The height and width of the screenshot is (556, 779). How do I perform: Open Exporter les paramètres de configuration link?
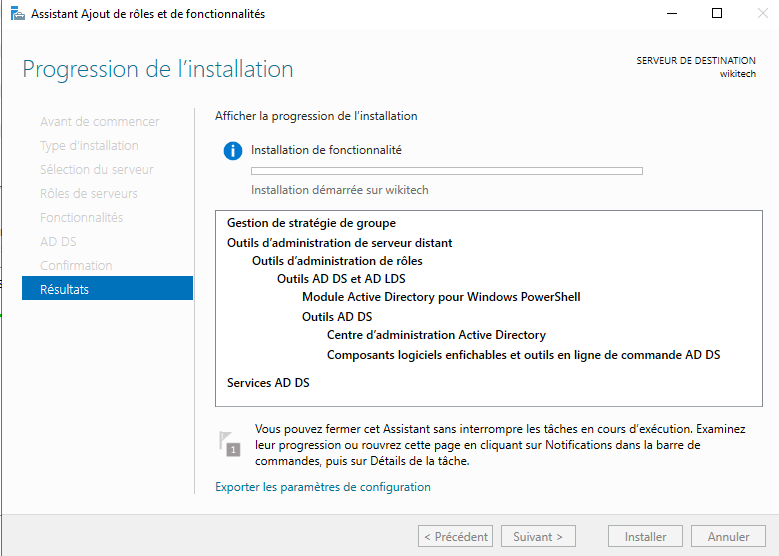coord(322,487)
